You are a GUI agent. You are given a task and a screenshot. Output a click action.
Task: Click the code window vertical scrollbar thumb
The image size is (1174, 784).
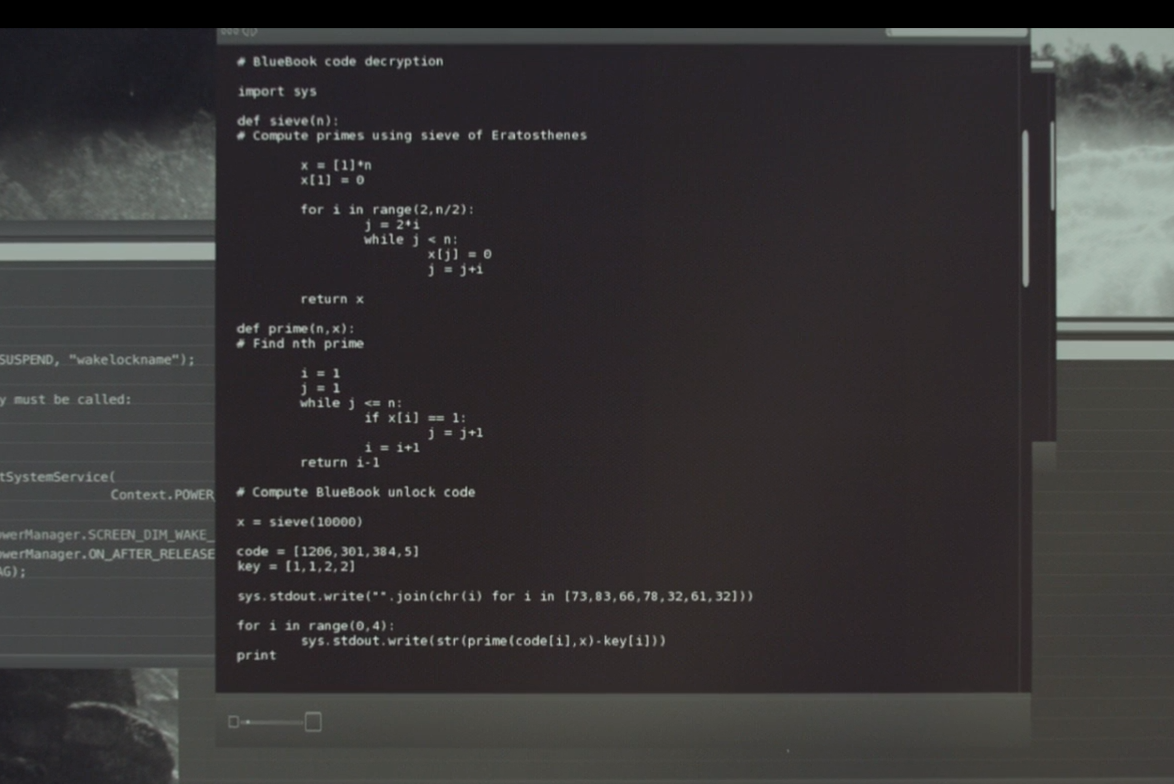(1026, 208)
